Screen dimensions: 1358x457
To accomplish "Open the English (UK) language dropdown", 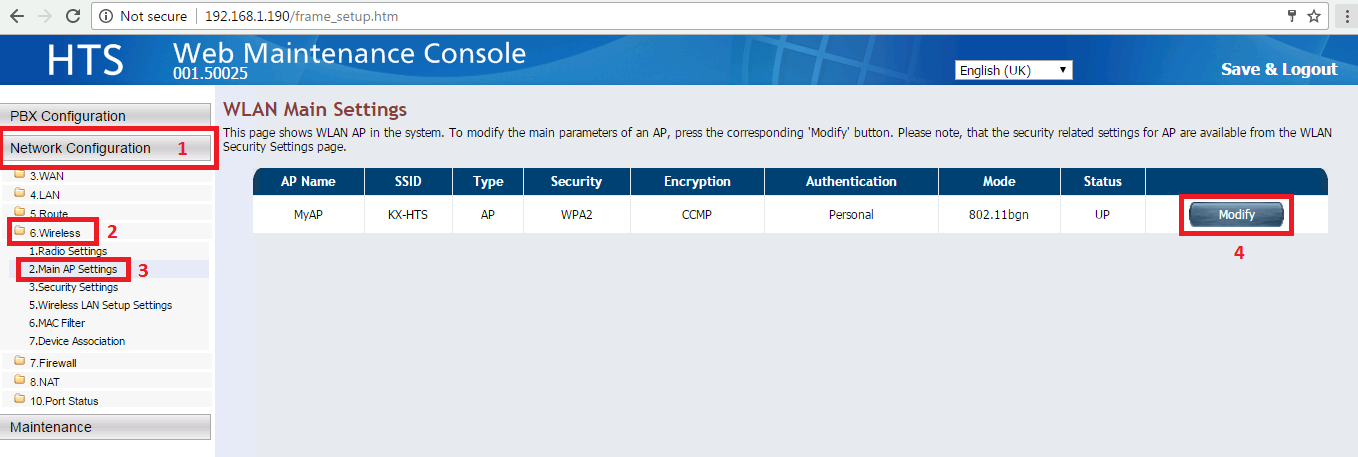I will tap(1013, 70).
